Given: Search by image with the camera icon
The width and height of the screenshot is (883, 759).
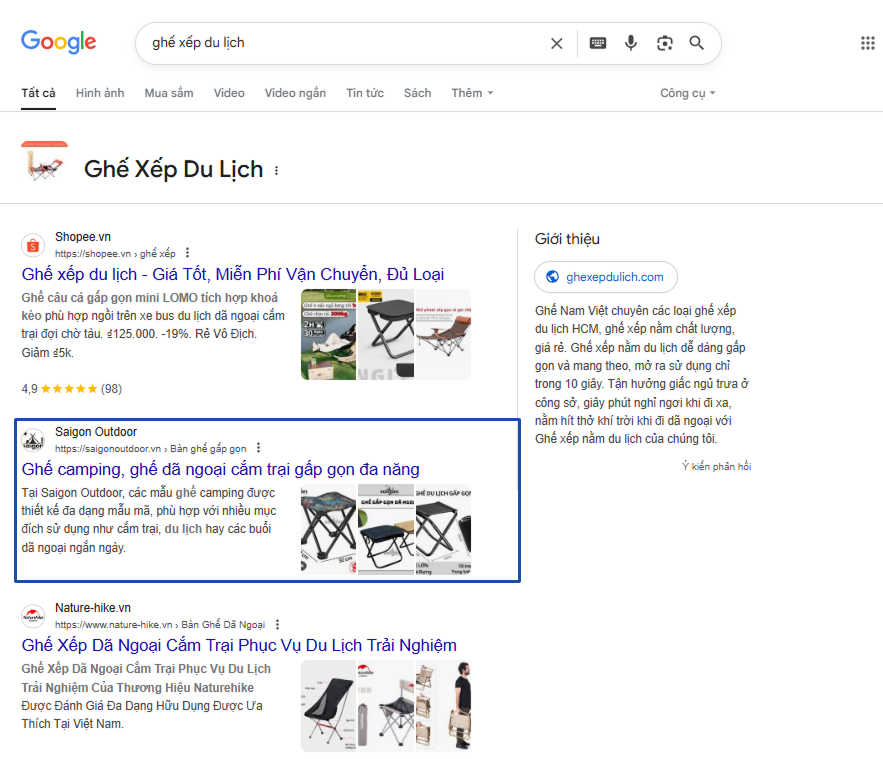Looking at the screenshot, I should click(x=665, y=43).
